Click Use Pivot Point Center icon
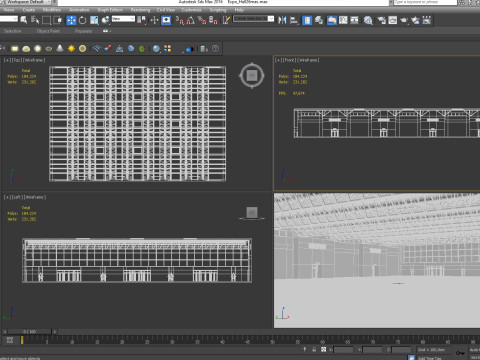480x360 pixels. pos(141,20)
